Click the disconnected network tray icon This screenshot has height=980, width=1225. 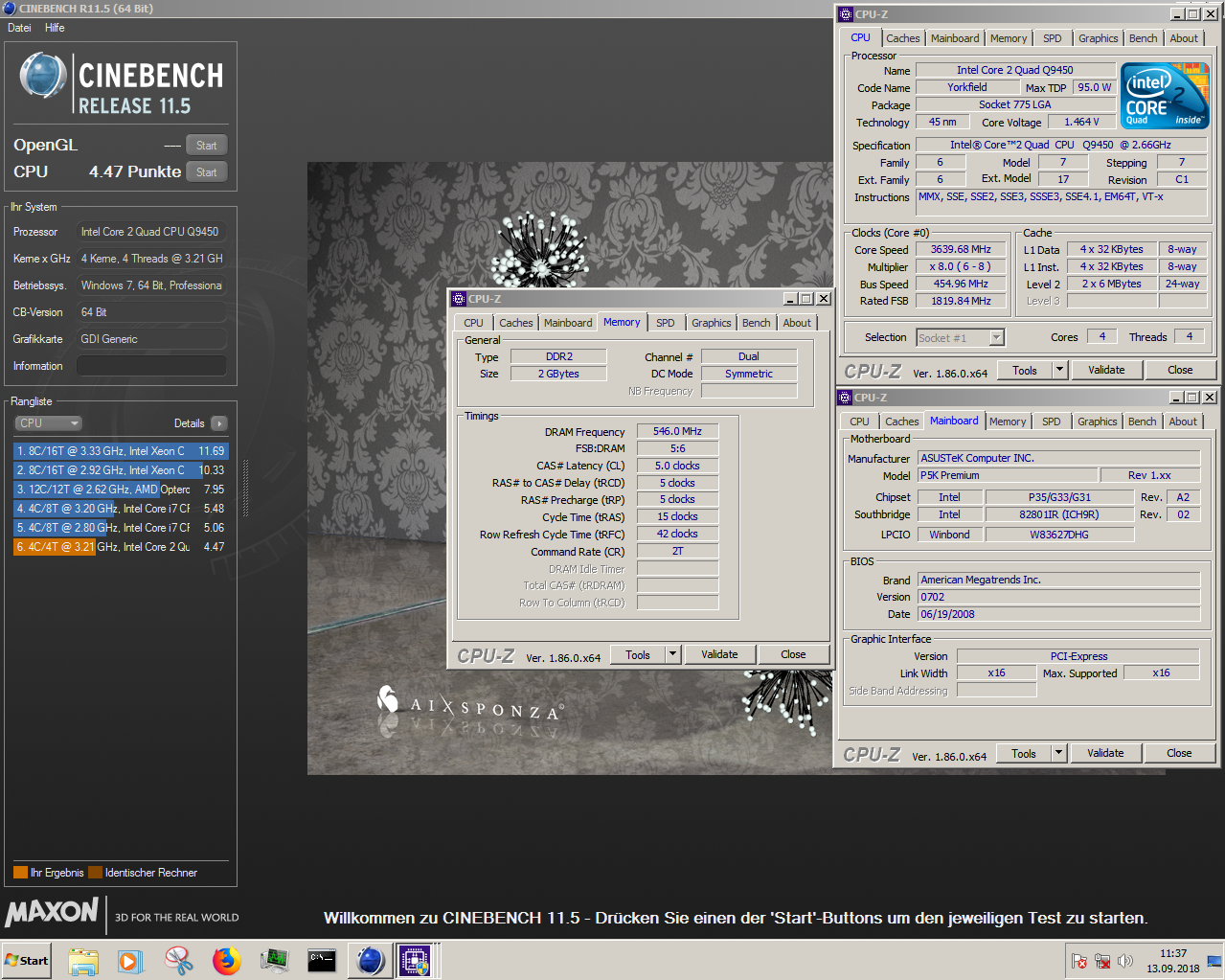(x=1102, y=961)
